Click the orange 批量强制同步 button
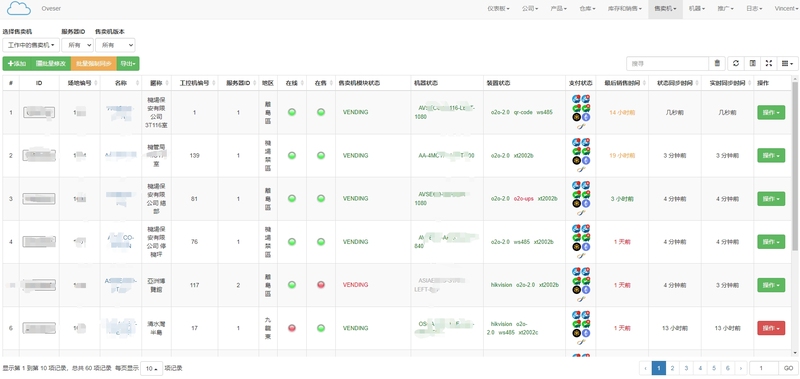Image resolution: width=800 pixels, height=379 pixels. tap(94, 64)
